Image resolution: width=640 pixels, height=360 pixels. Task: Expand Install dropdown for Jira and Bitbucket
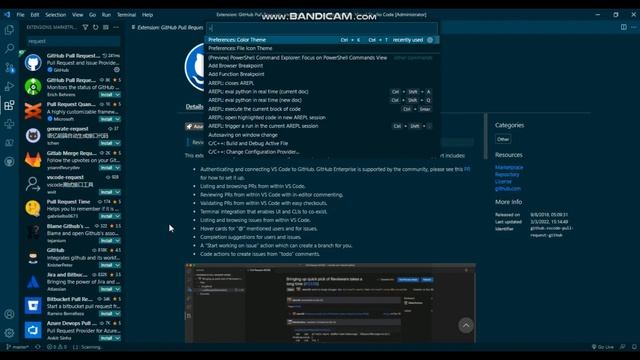click(118, 289)
